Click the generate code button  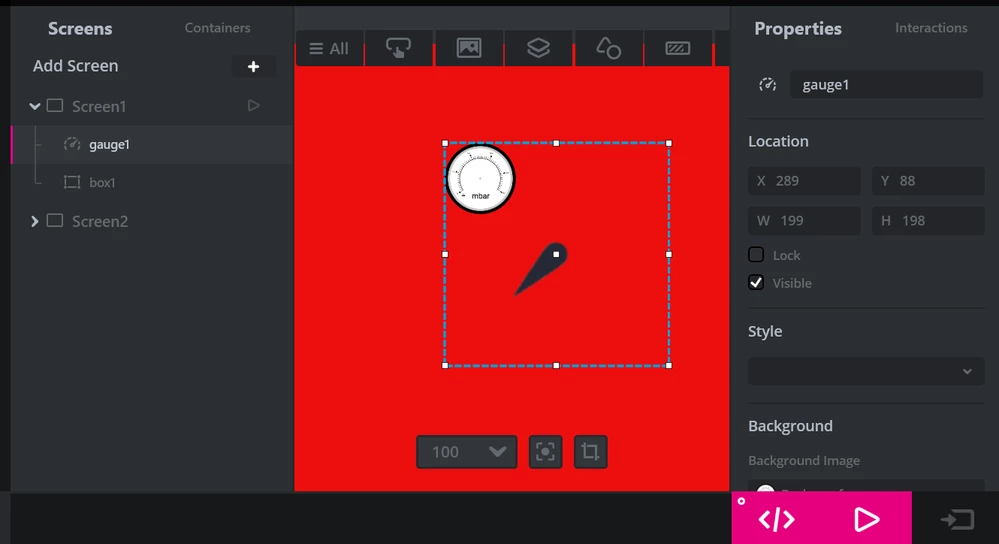[x=777, y=520]
